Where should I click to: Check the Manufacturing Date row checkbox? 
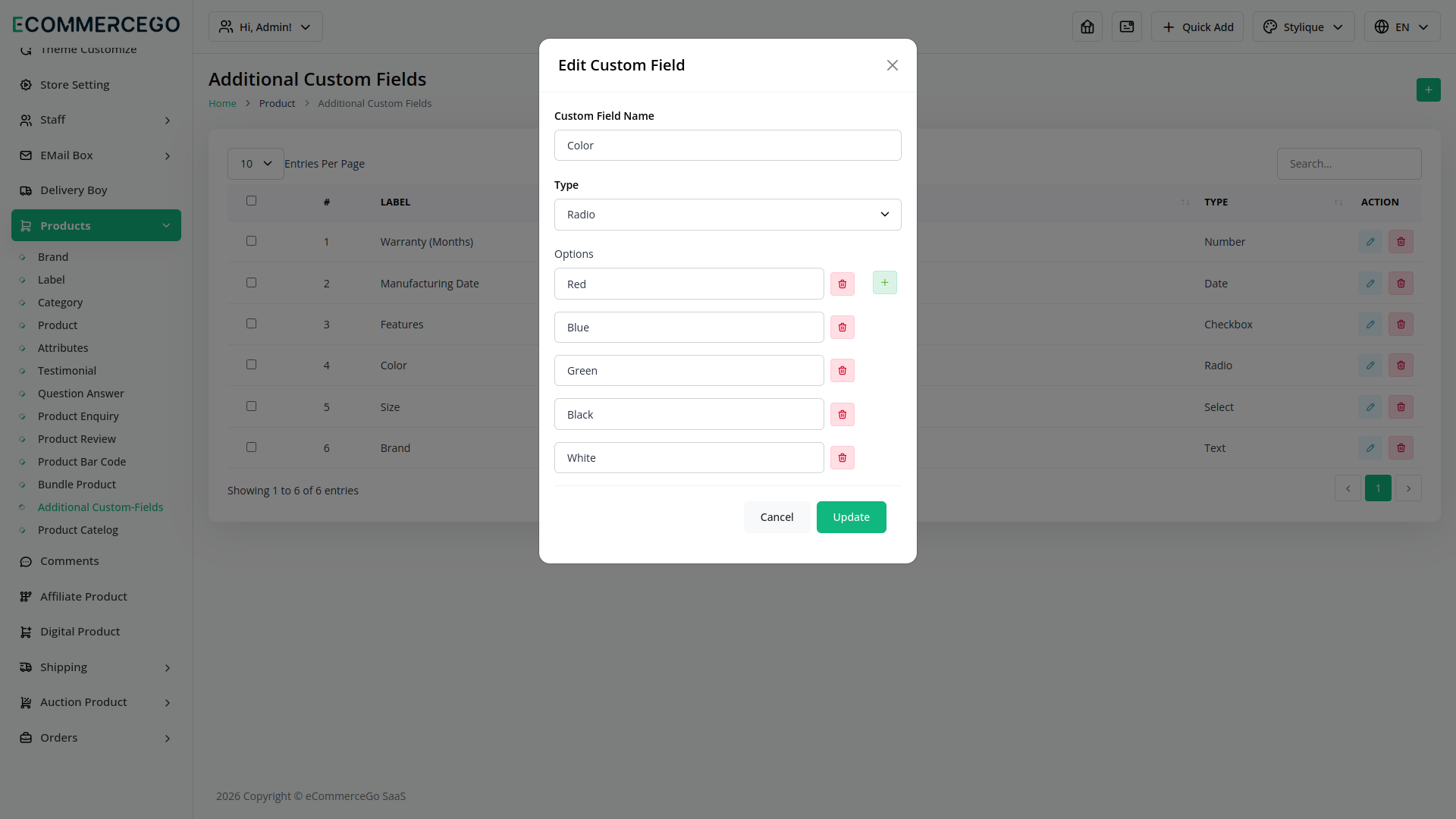(x=251, y=283)
